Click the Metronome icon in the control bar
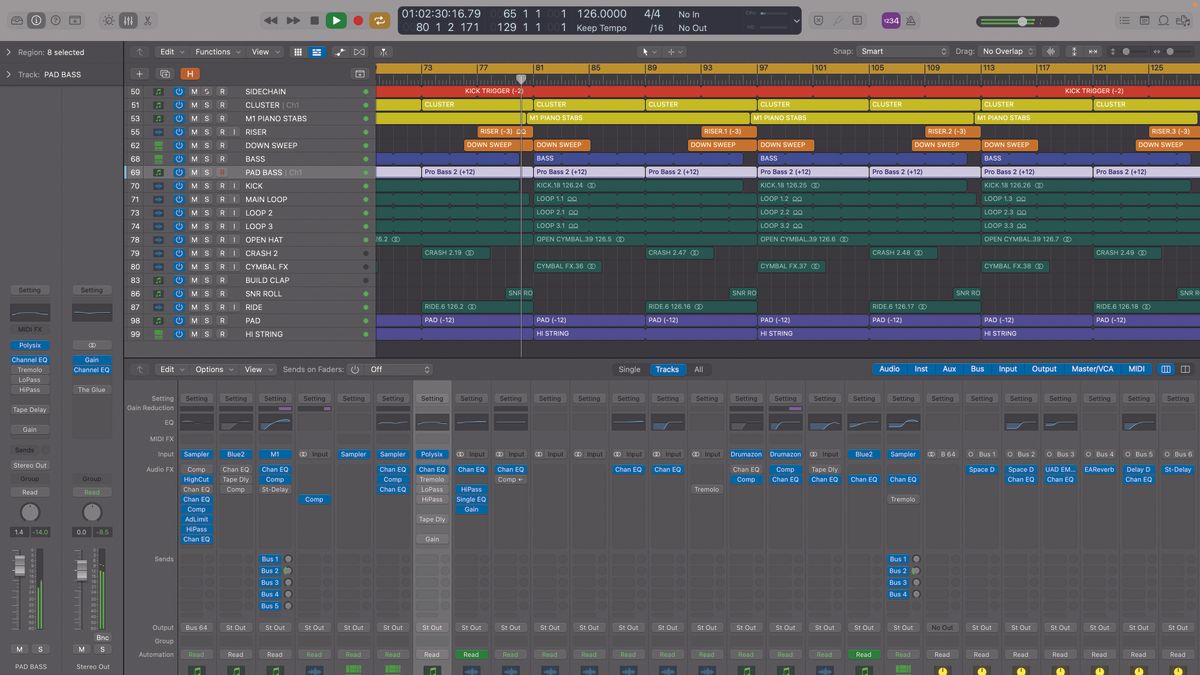The width and height of the screenshot is (1200, 675). tap(909, 20)
